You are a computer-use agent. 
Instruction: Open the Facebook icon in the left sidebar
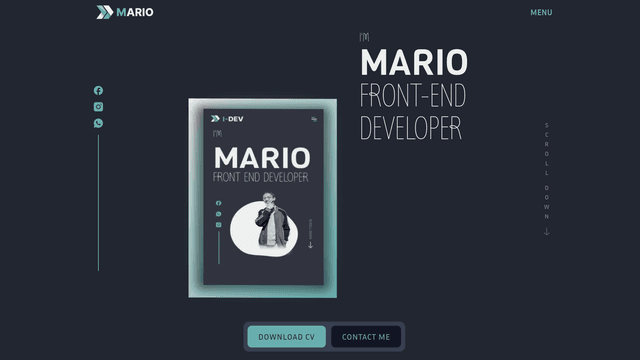coord(98,90)
